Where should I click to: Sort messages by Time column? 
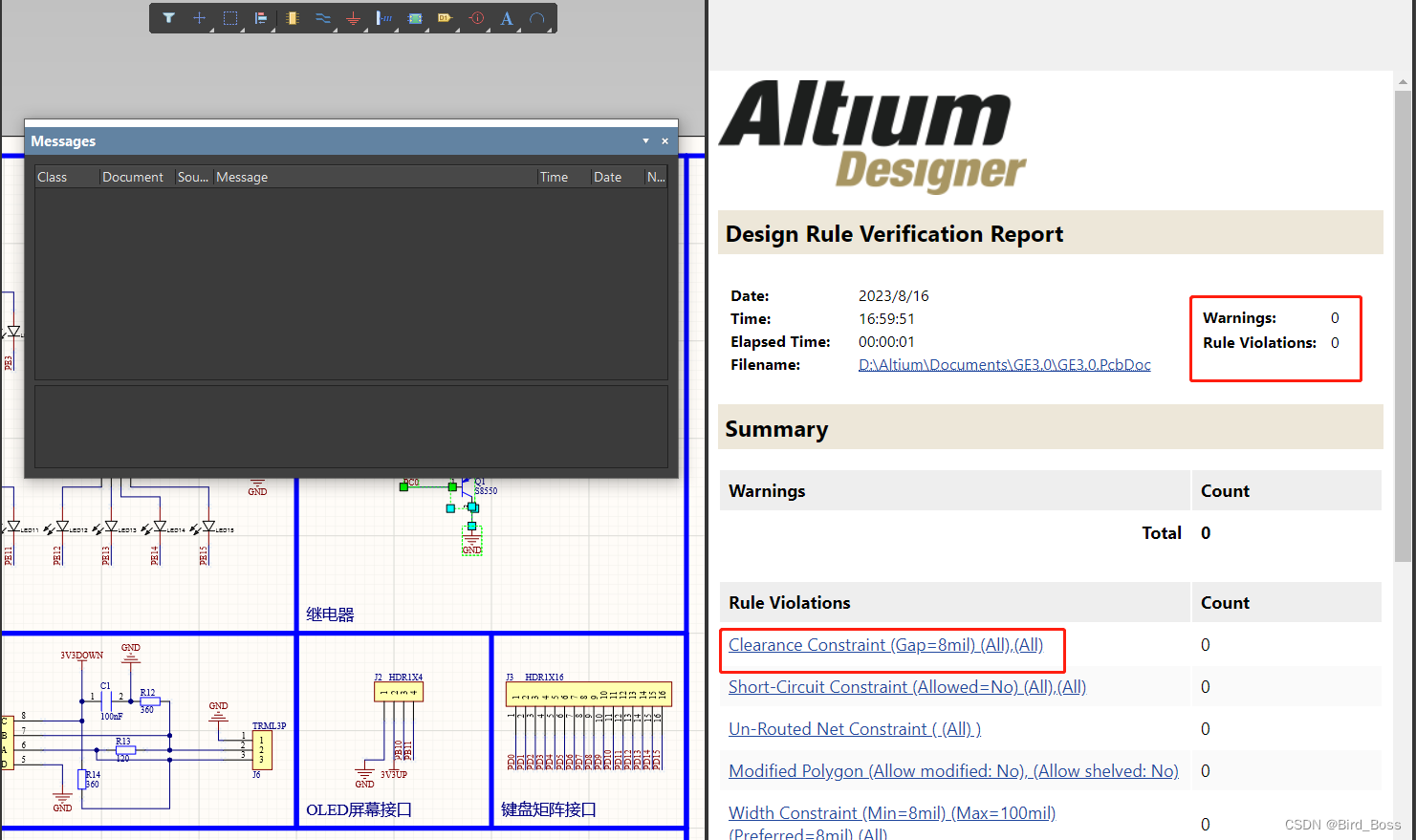pyautogui.click(x=562, y=177)
